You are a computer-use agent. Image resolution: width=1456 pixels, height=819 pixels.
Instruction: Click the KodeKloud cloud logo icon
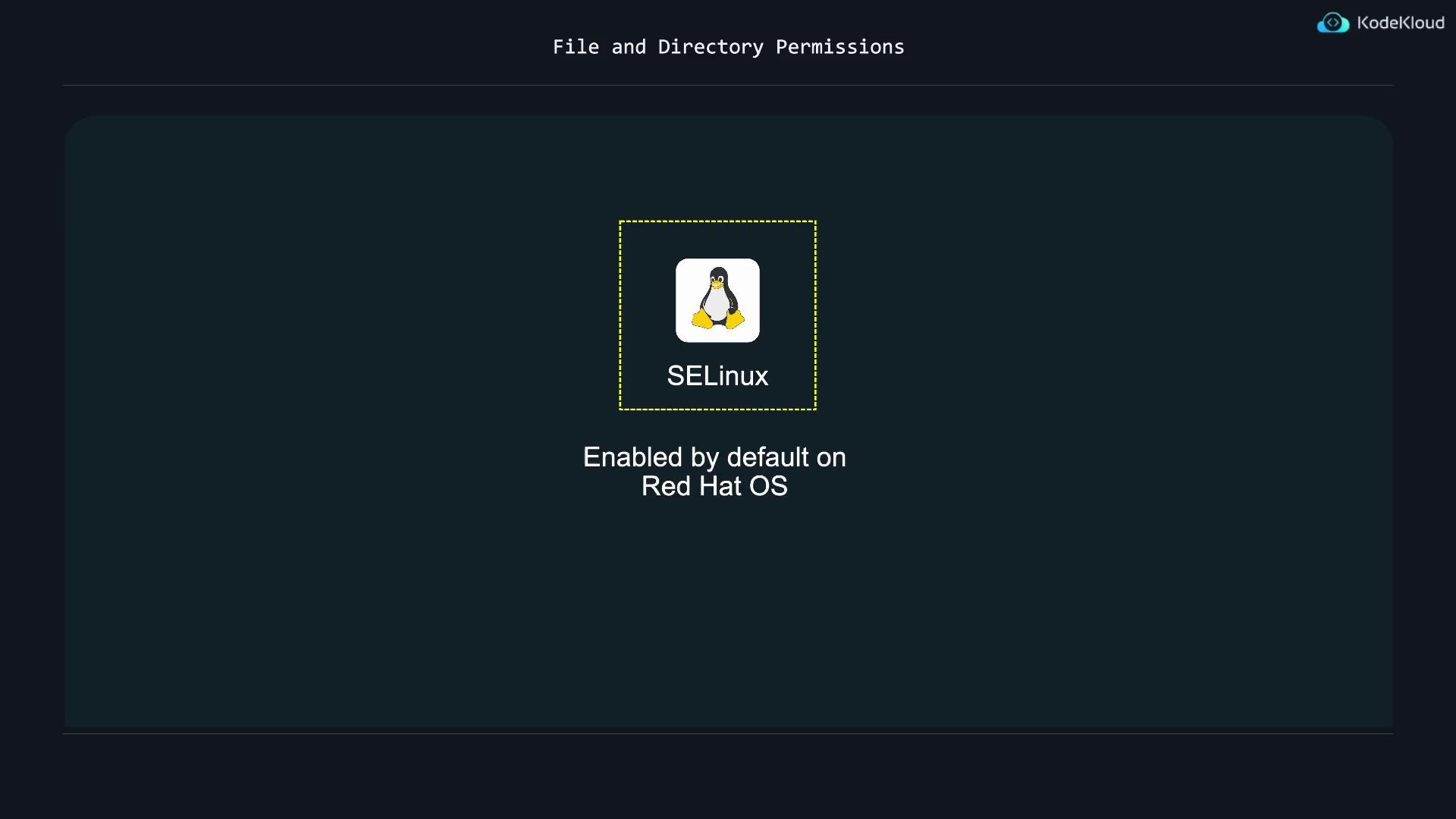tap(1332, 23)
